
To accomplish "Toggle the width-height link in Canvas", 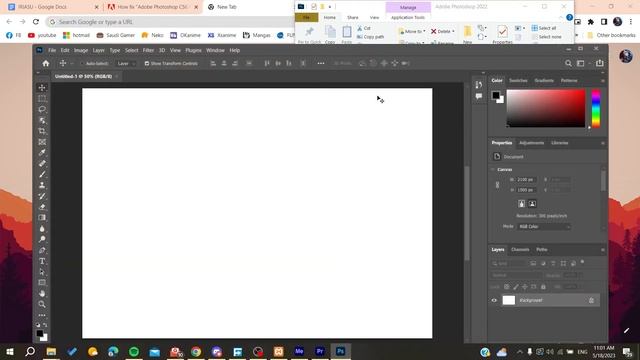I will pyautogui.click(x=497, y=185).
